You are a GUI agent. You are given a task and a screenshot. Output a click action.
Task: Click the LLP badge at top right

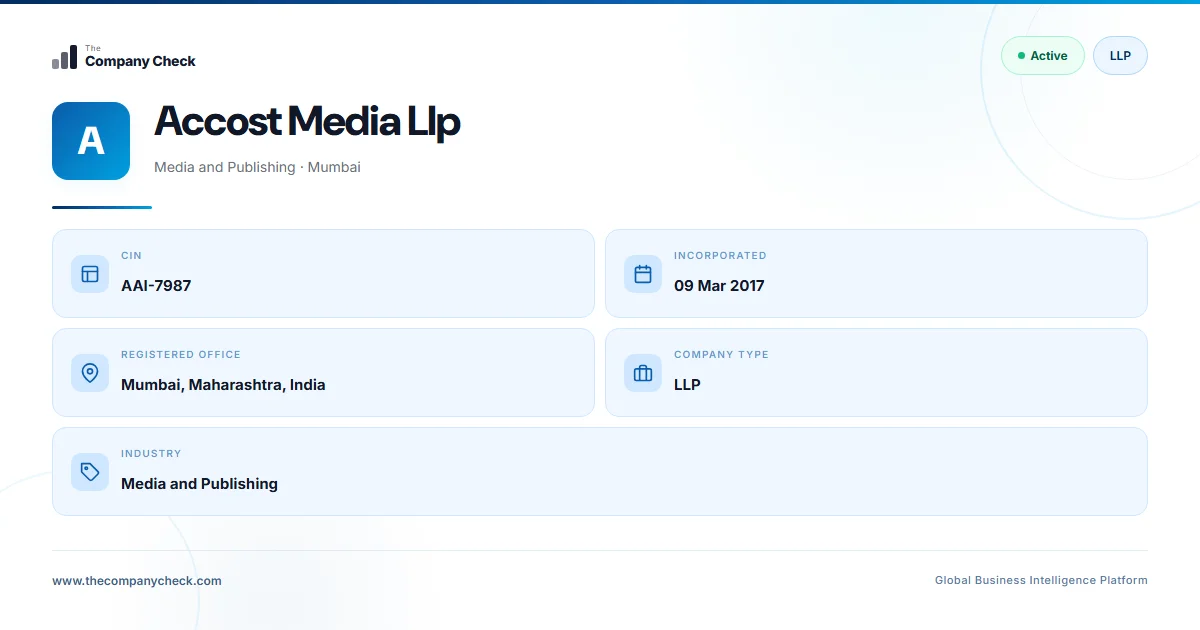1120,56
